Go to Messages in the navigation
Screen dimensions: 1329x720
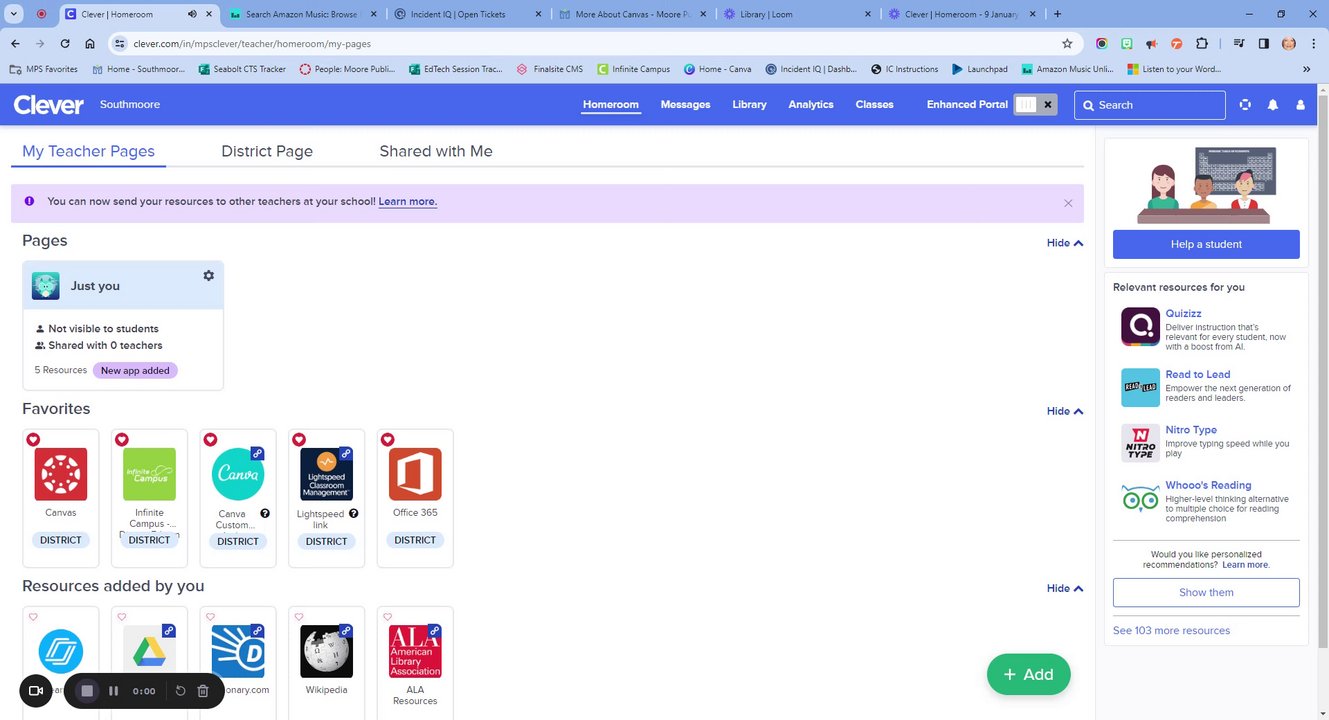point(685,105)
